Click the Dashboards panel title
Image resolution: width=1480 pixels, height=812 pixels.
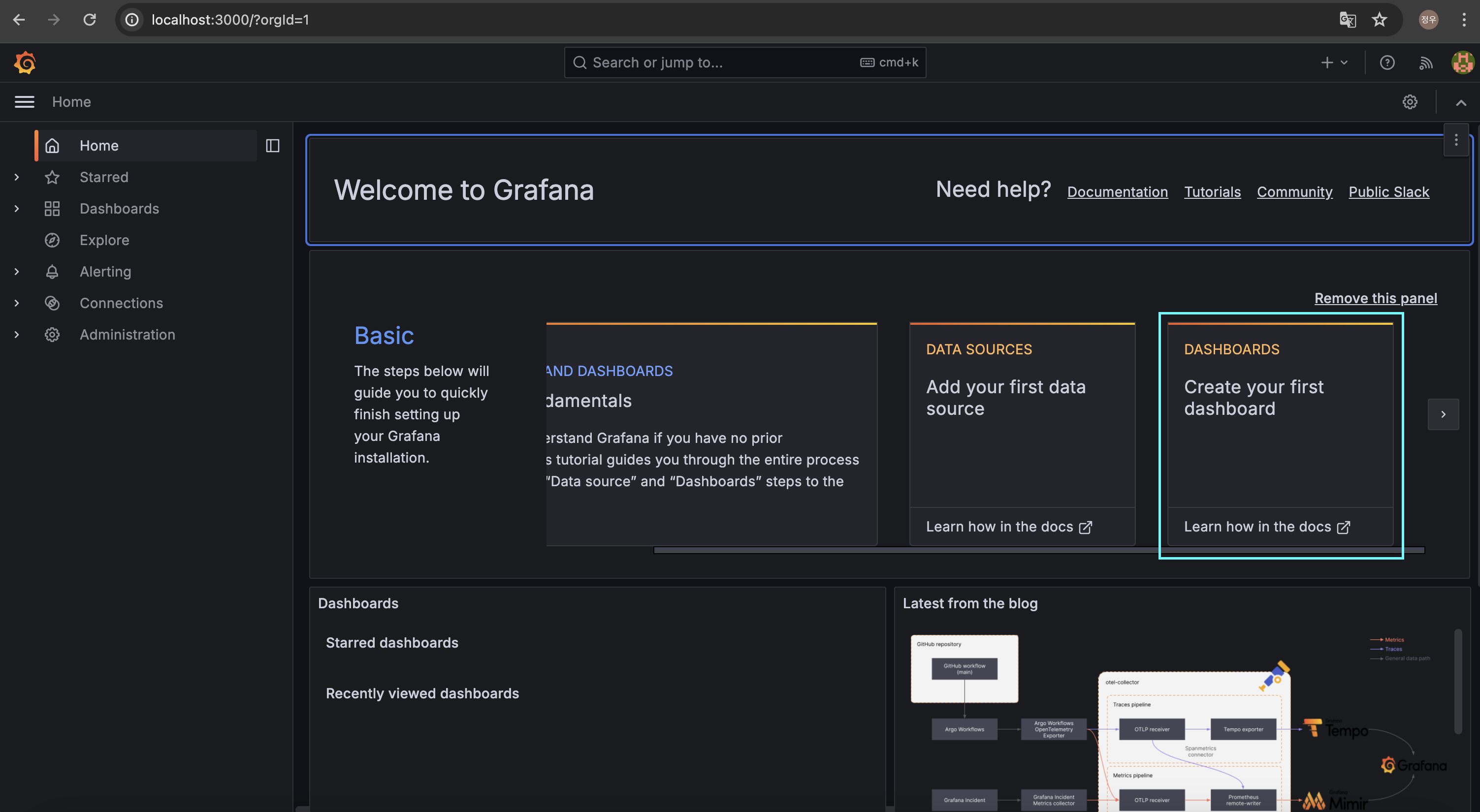358,603
